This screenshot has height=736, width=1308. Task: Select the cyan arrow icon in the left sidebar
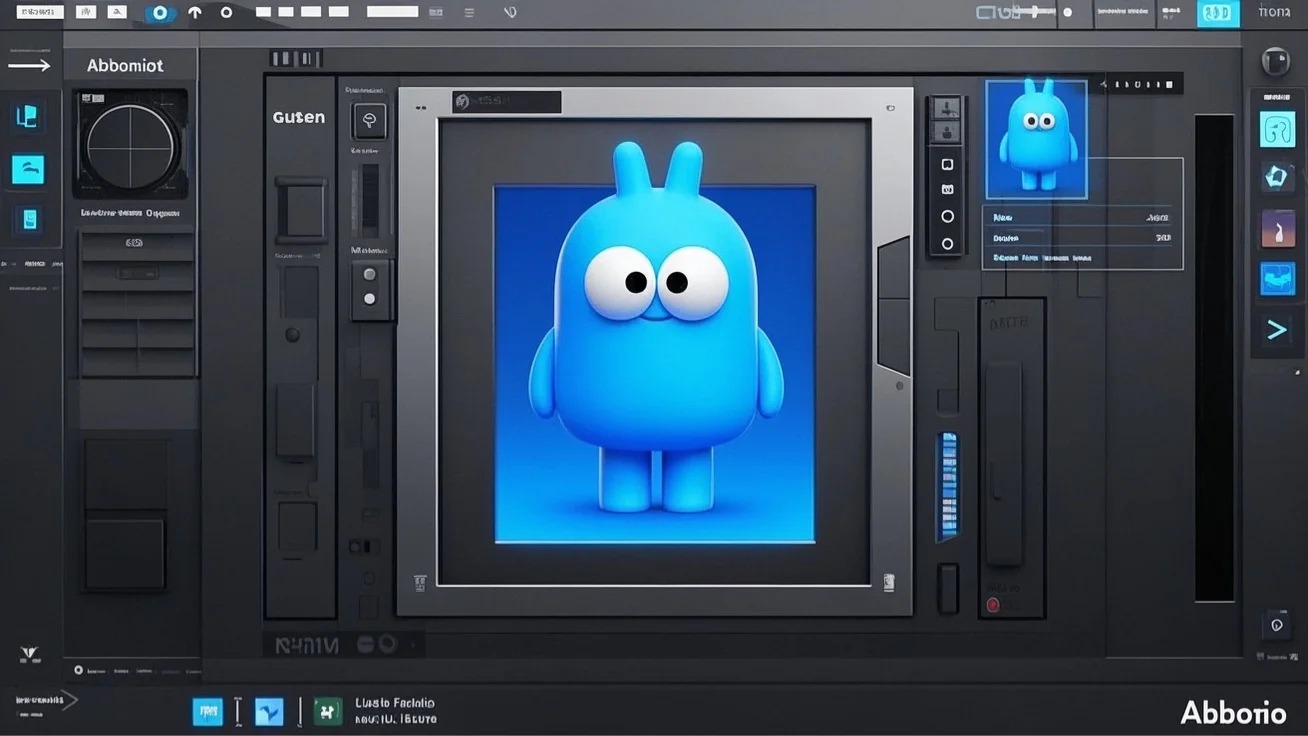point(27,169)
